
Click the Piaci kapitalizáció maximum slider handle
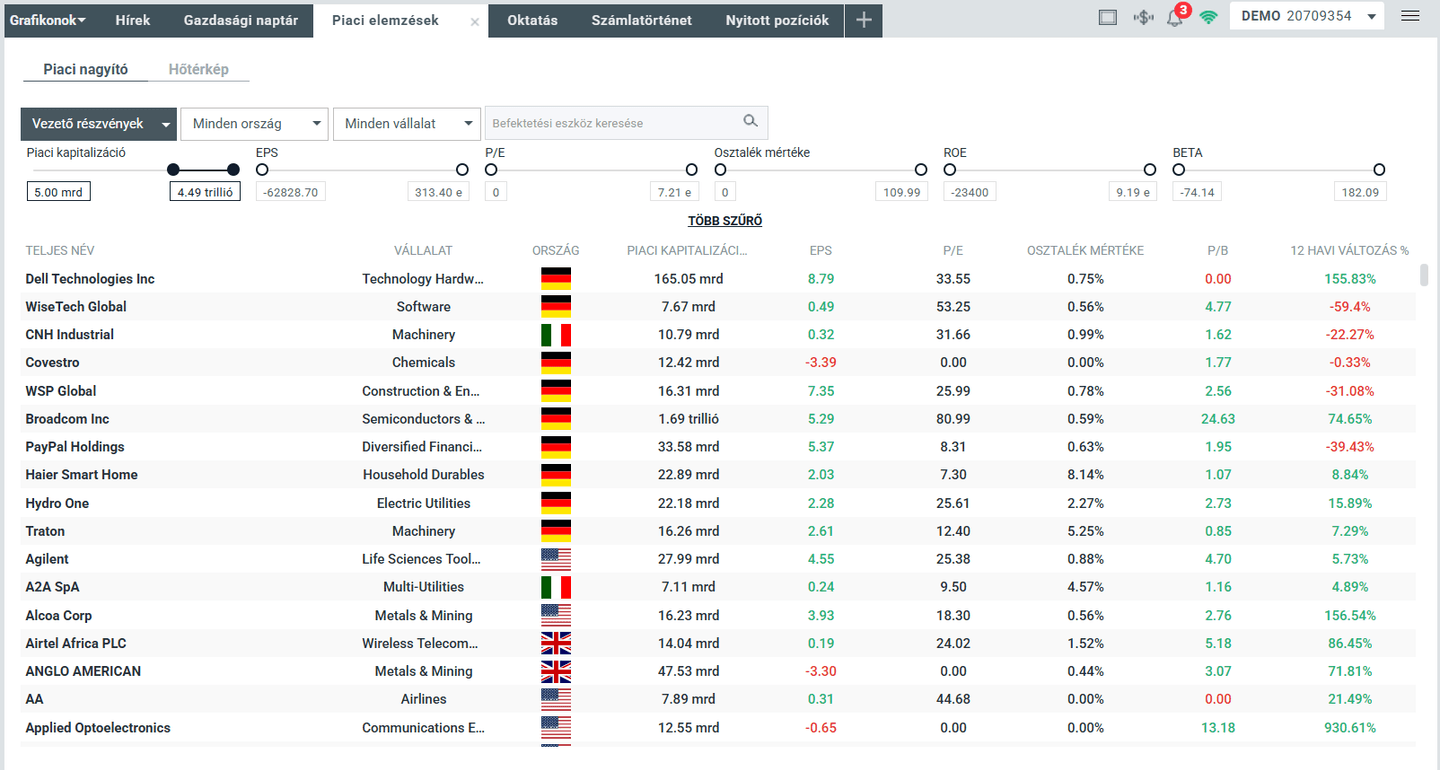(x=234, y=170)
